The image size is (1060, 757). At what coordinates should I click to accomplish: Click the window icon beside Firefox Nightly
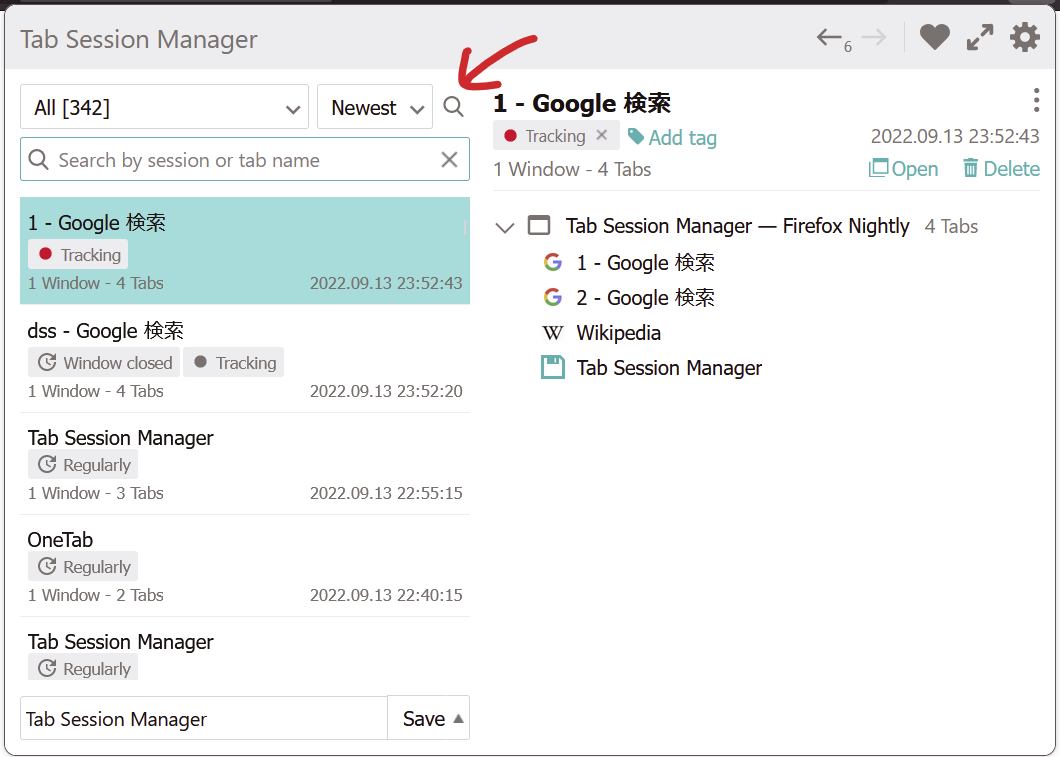point(539,225)
